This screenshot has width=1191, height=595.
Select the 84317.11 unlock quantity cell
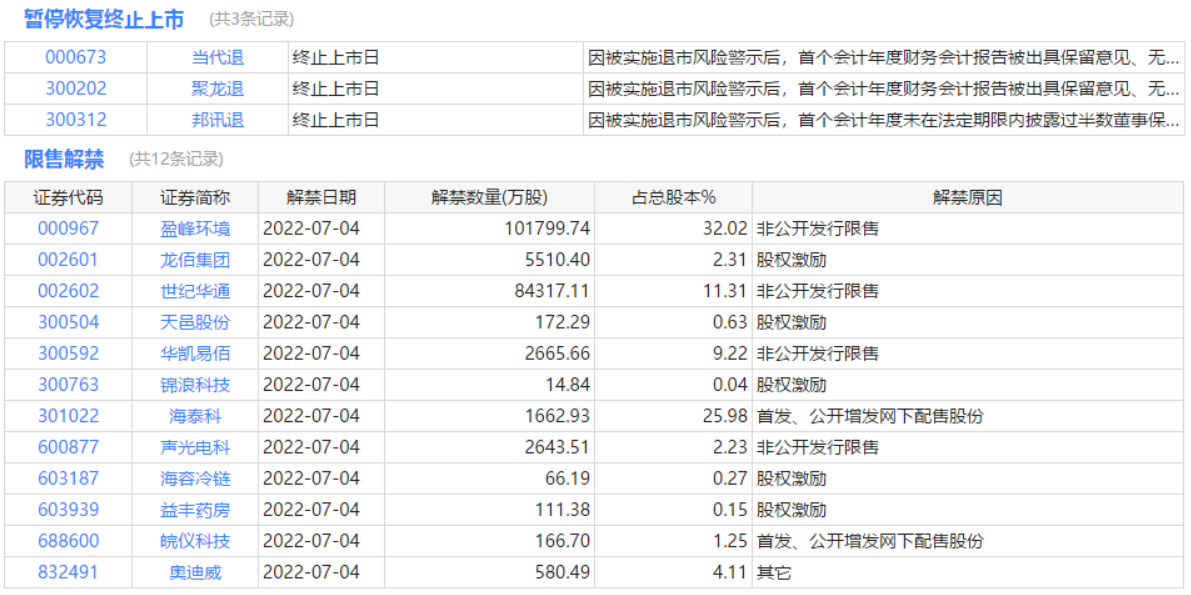click(489, 291)
